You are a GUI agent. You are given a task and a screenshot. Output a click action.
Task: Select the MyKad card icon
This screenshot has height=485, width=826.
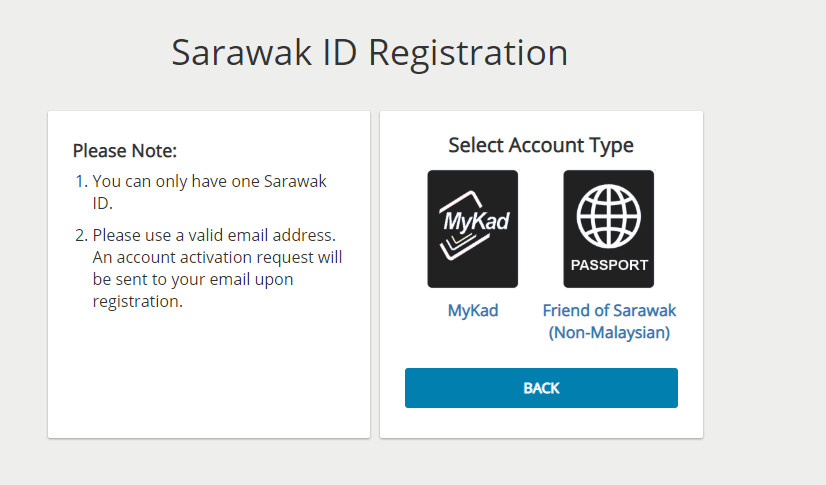[473, 229]
